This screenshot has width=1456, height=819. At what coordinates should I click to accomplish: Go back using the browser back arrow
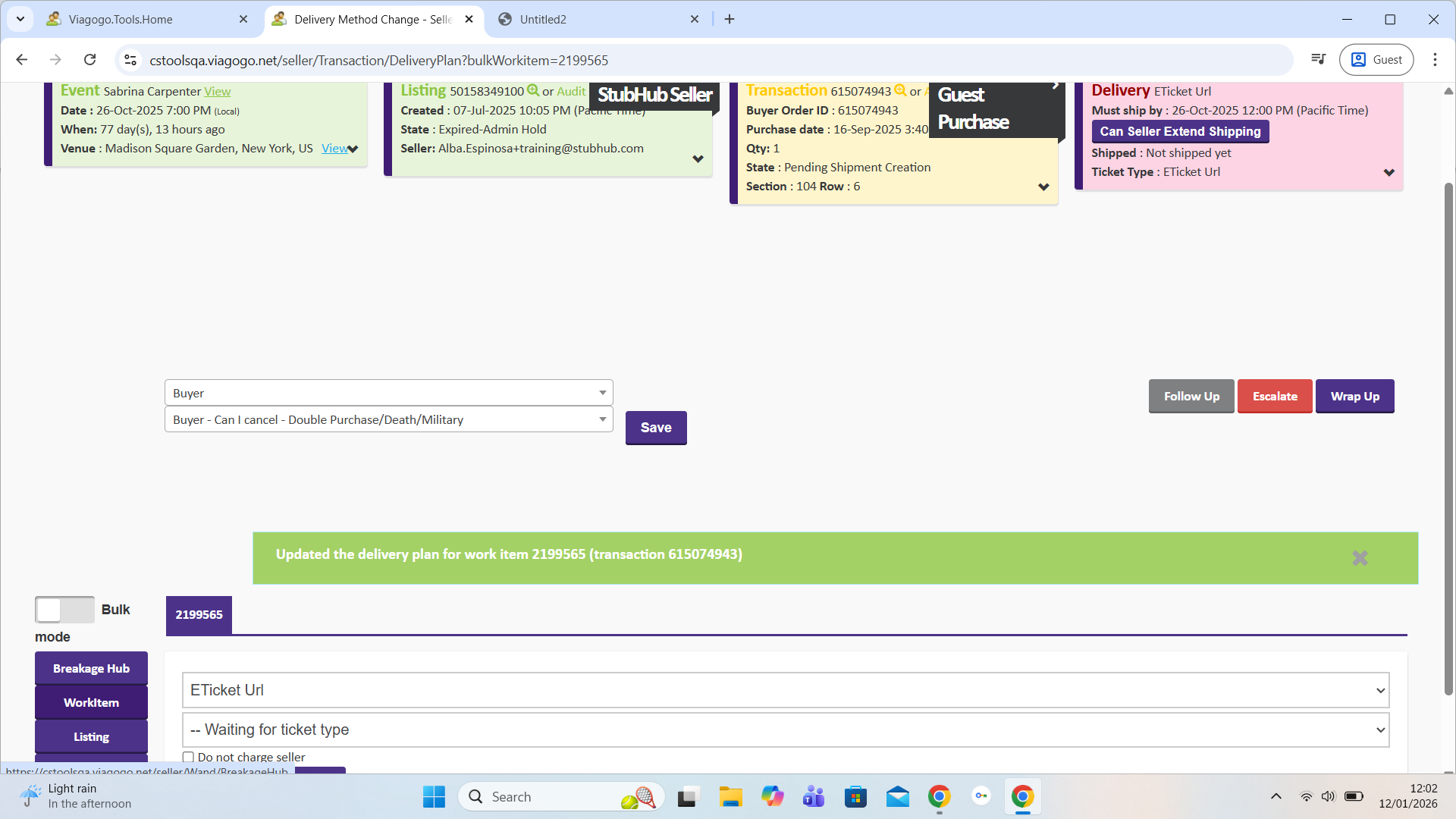click(x=22, y=60)
